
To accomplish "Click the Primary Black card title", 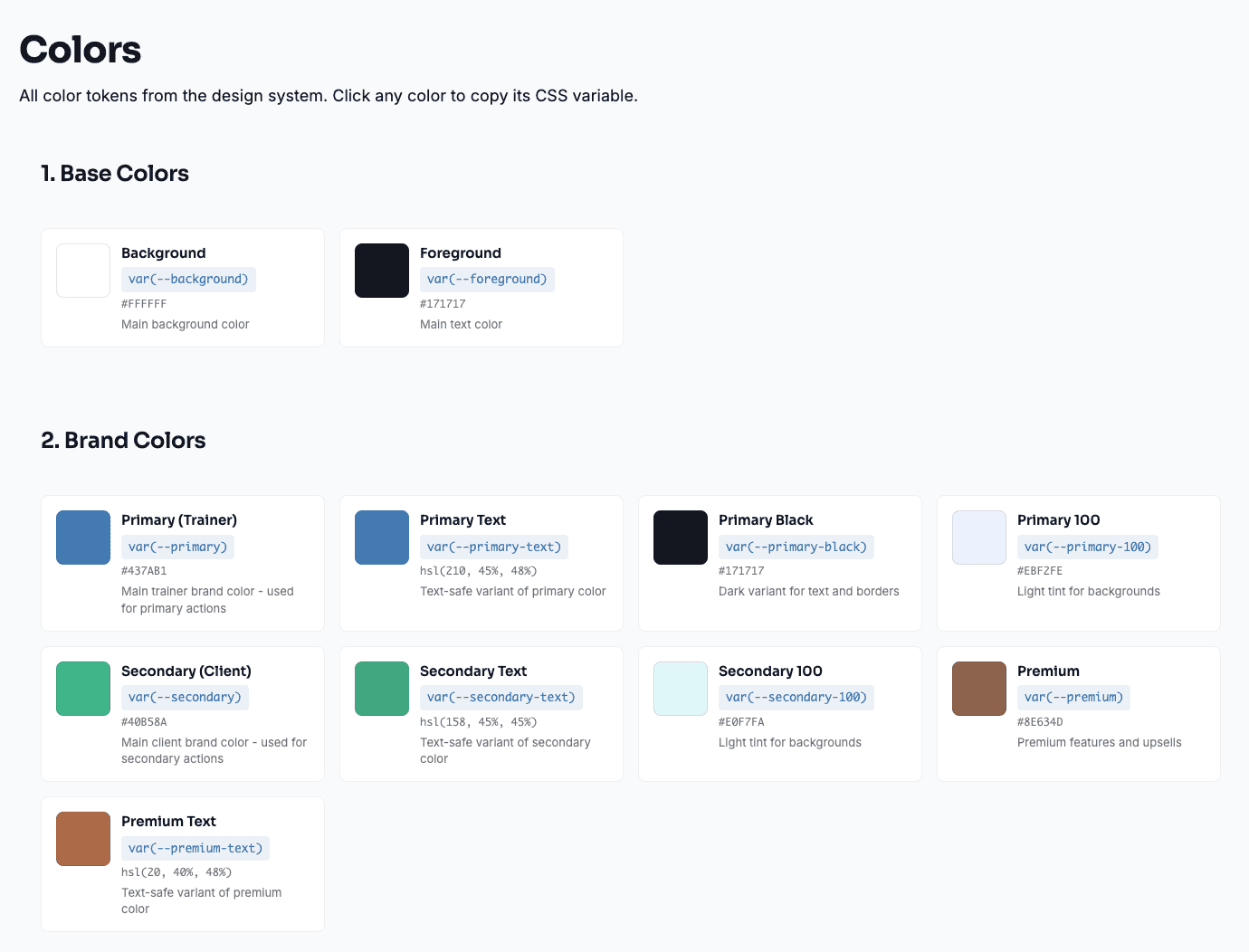I will [766, 520].
